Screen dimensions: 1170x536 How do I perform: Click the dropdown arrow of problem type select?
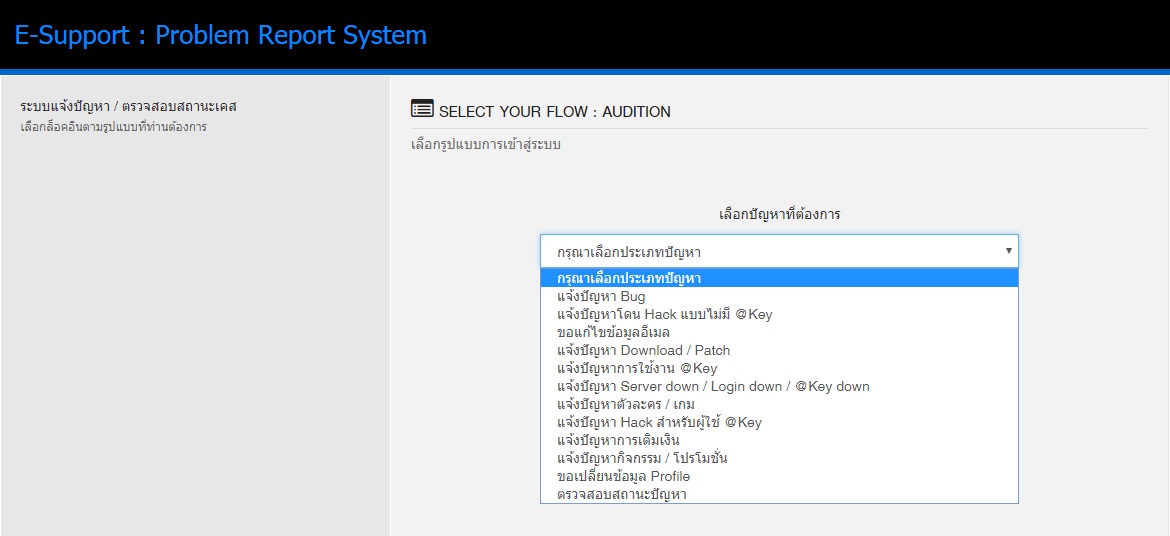click(1008, 251)
